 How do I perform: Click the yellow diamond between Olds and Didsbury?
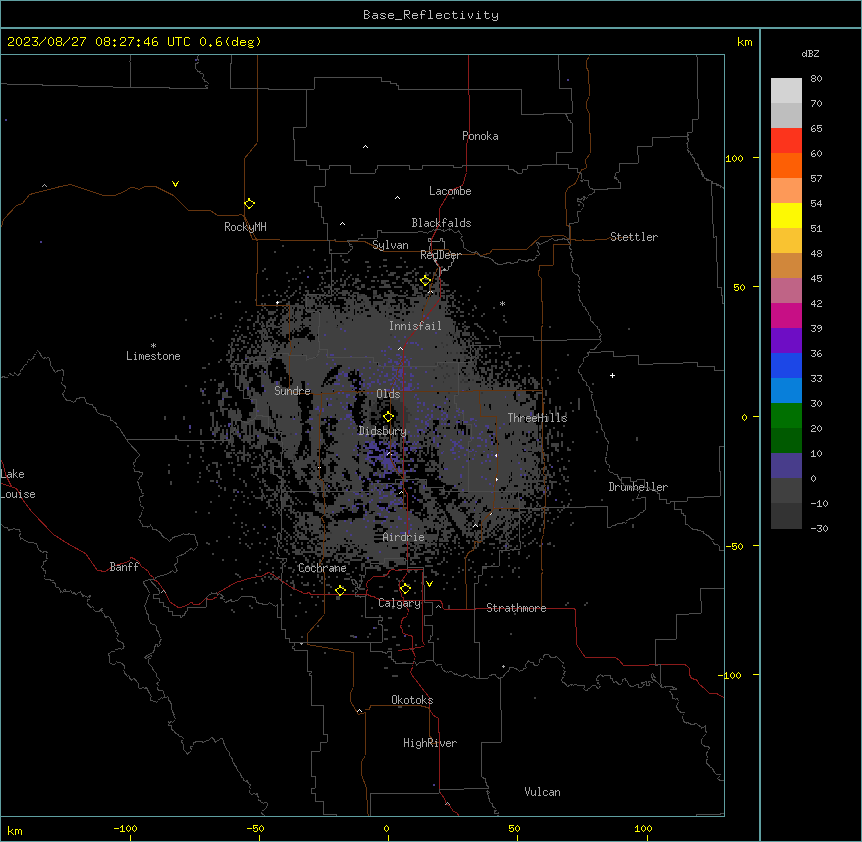(x=388, y=417)
